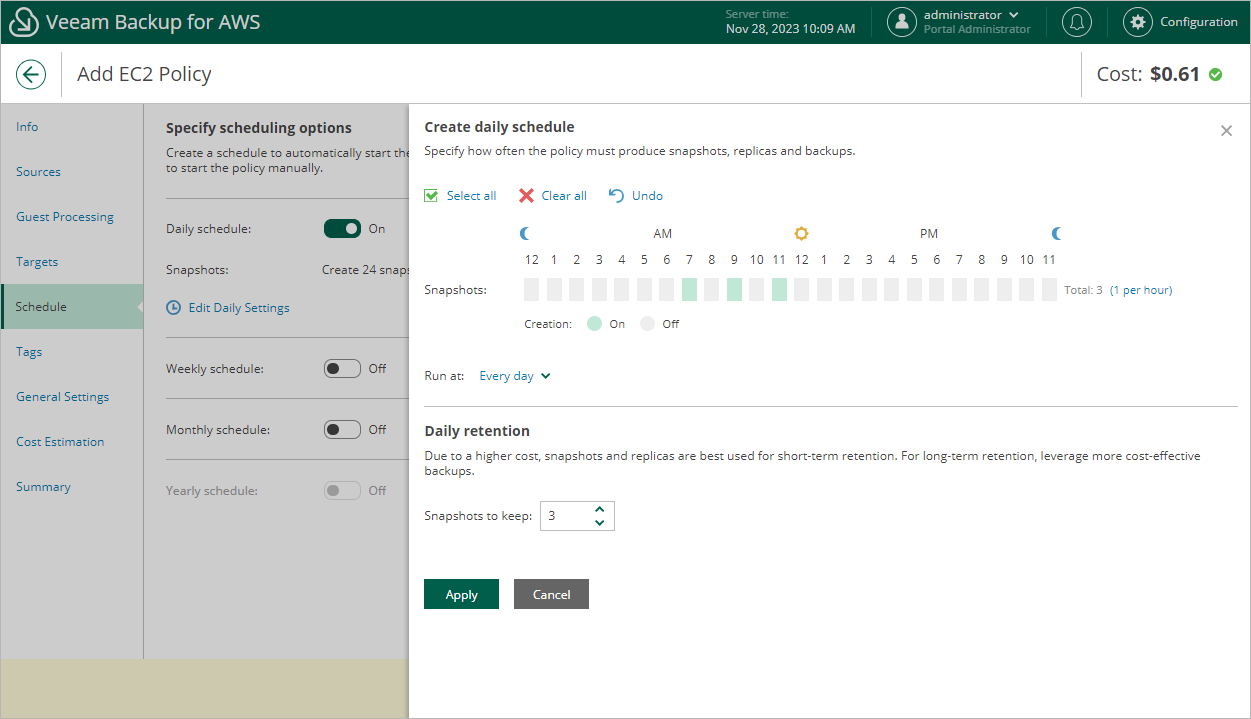
Task: Turn off the Daily schedule toggle
Action: [x=342, y=229]
